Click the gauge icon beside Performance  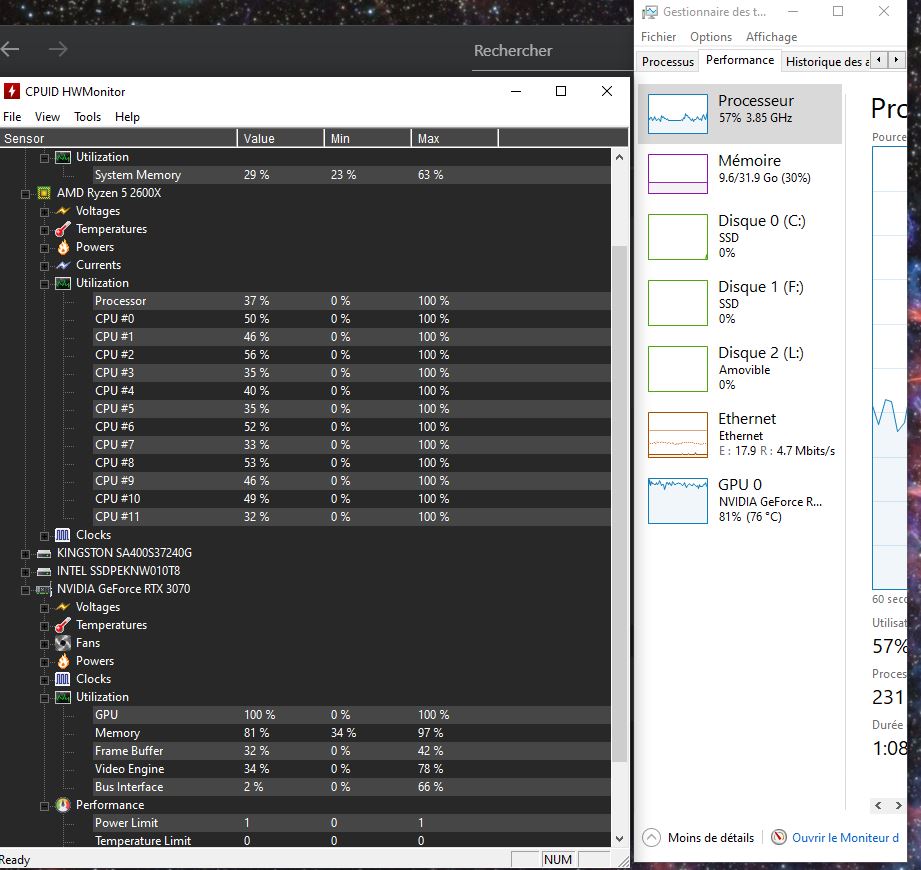[x=63, y=805]
